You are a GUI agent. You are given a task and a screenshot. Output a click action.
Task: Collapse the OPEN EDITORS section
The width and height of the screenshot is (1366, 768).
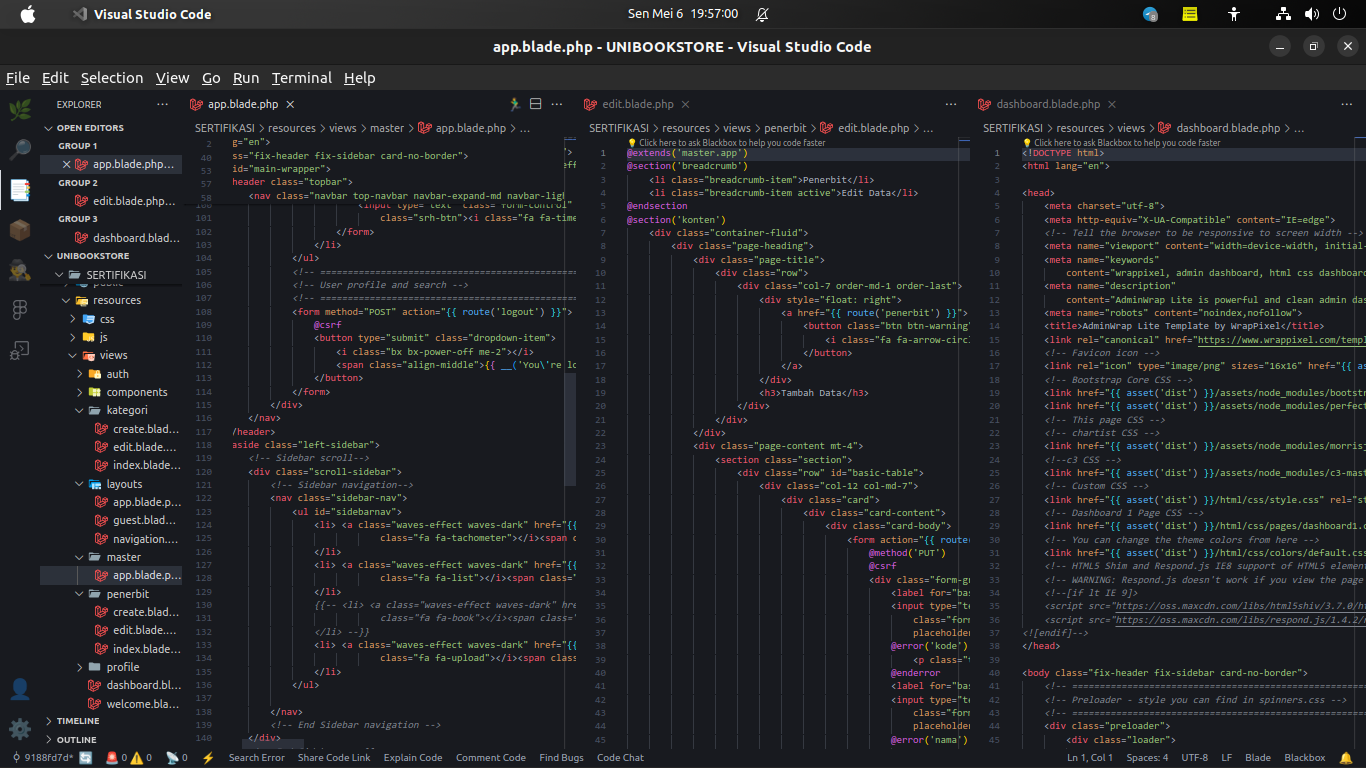pyautogui.click(x=90, y=128)
